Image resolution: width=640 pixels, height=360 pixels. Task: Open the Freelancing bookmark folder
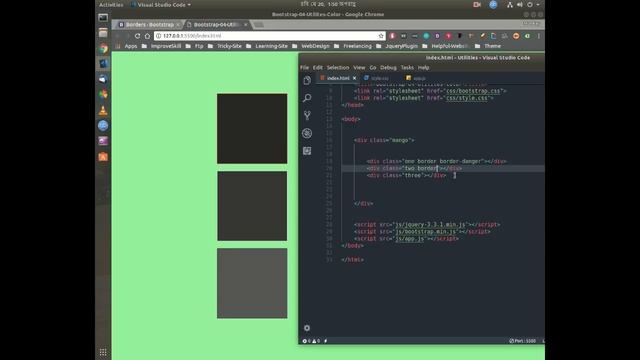(353, 46)
